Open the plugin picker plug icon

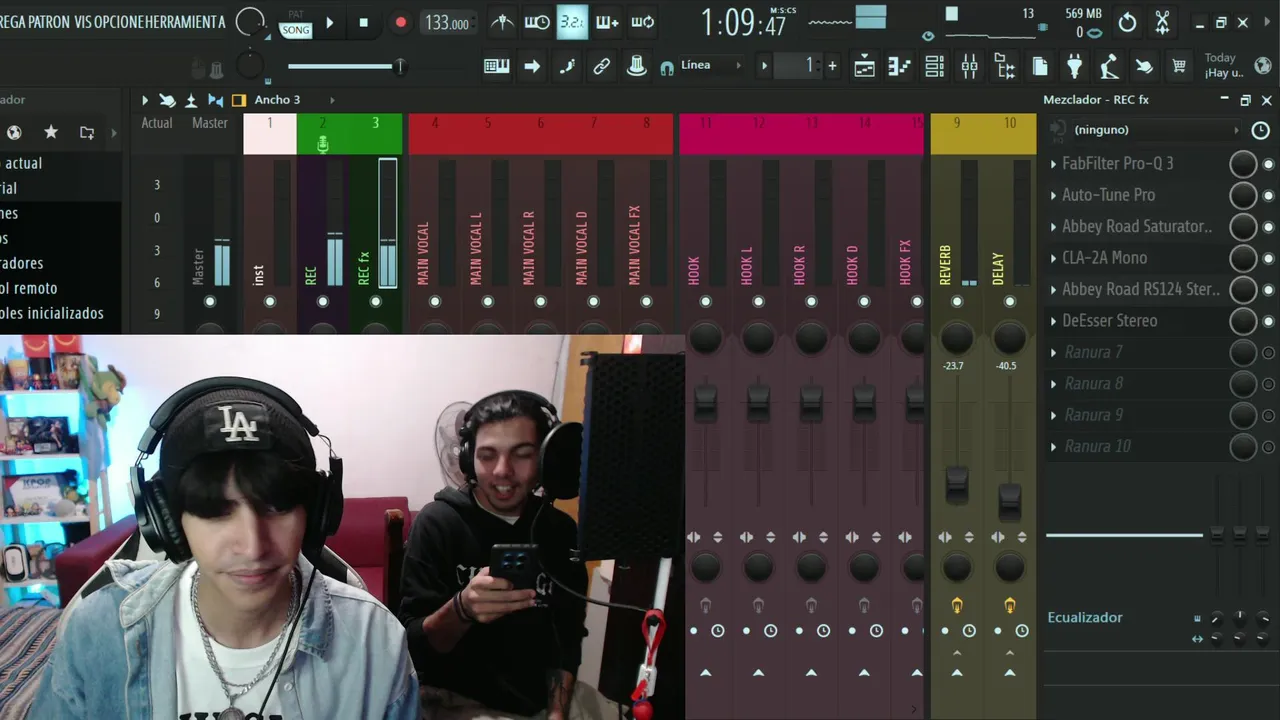pyautogui.click(x=1075, y=67)
